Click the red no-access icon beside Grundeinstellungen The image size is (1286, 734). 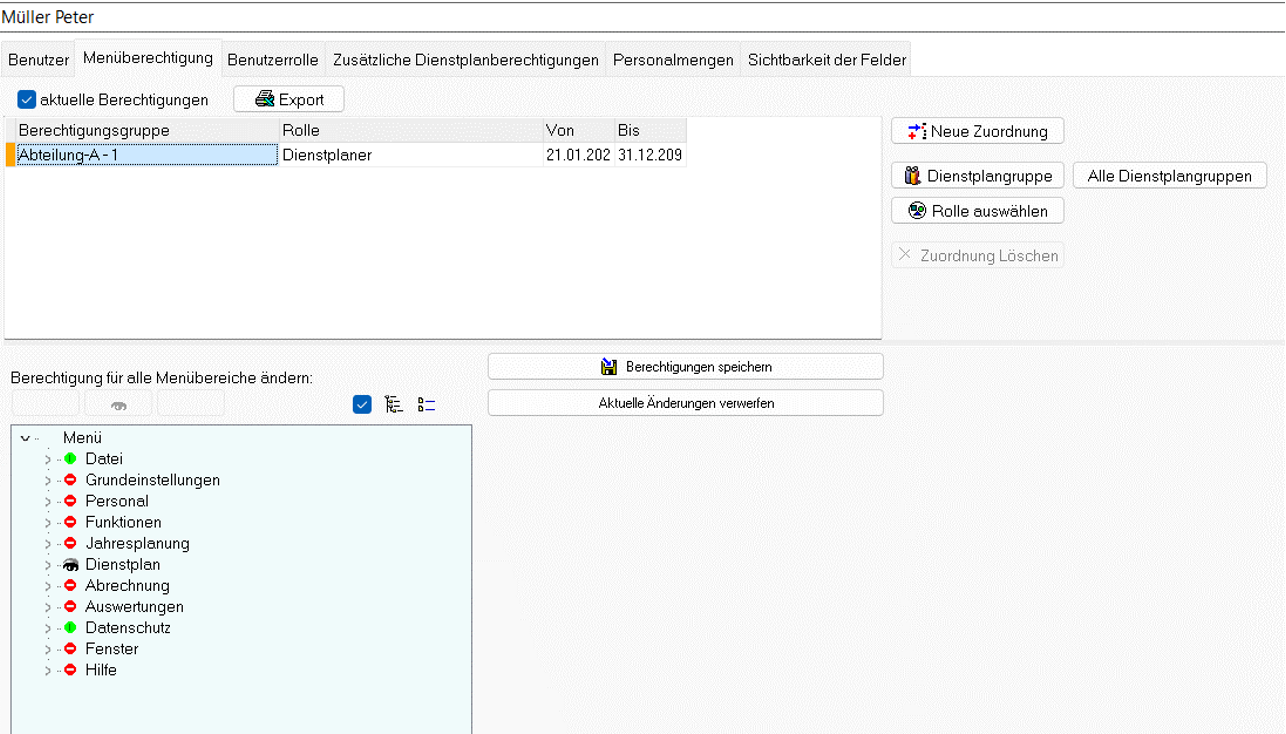pyautogui.click(x=70, y=480)
